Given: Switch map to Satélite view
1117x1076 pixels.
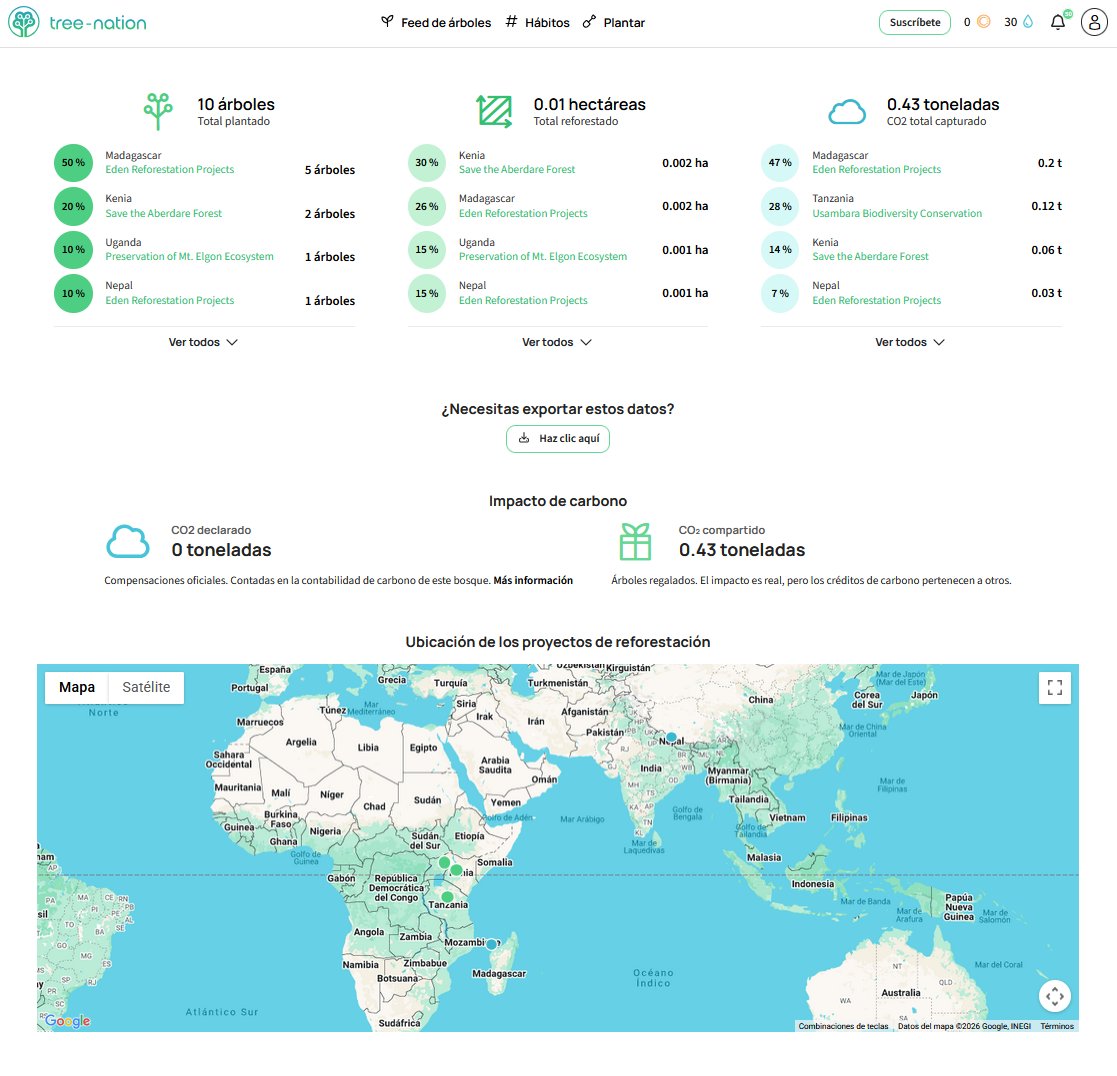Looking at the screenshot, I should point(146,688).
